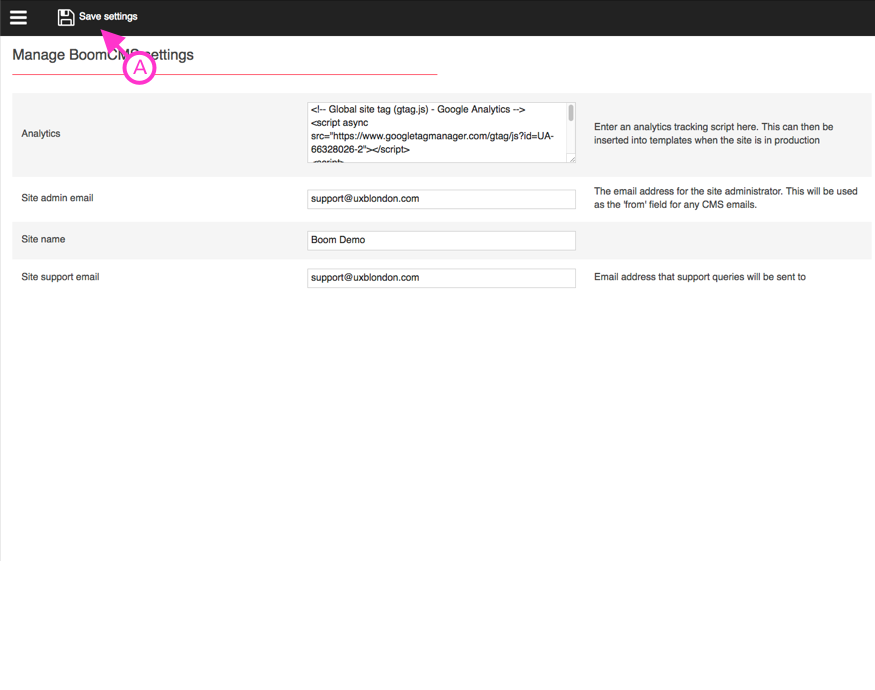Click the Site admin email label

(x=57, y=198)
